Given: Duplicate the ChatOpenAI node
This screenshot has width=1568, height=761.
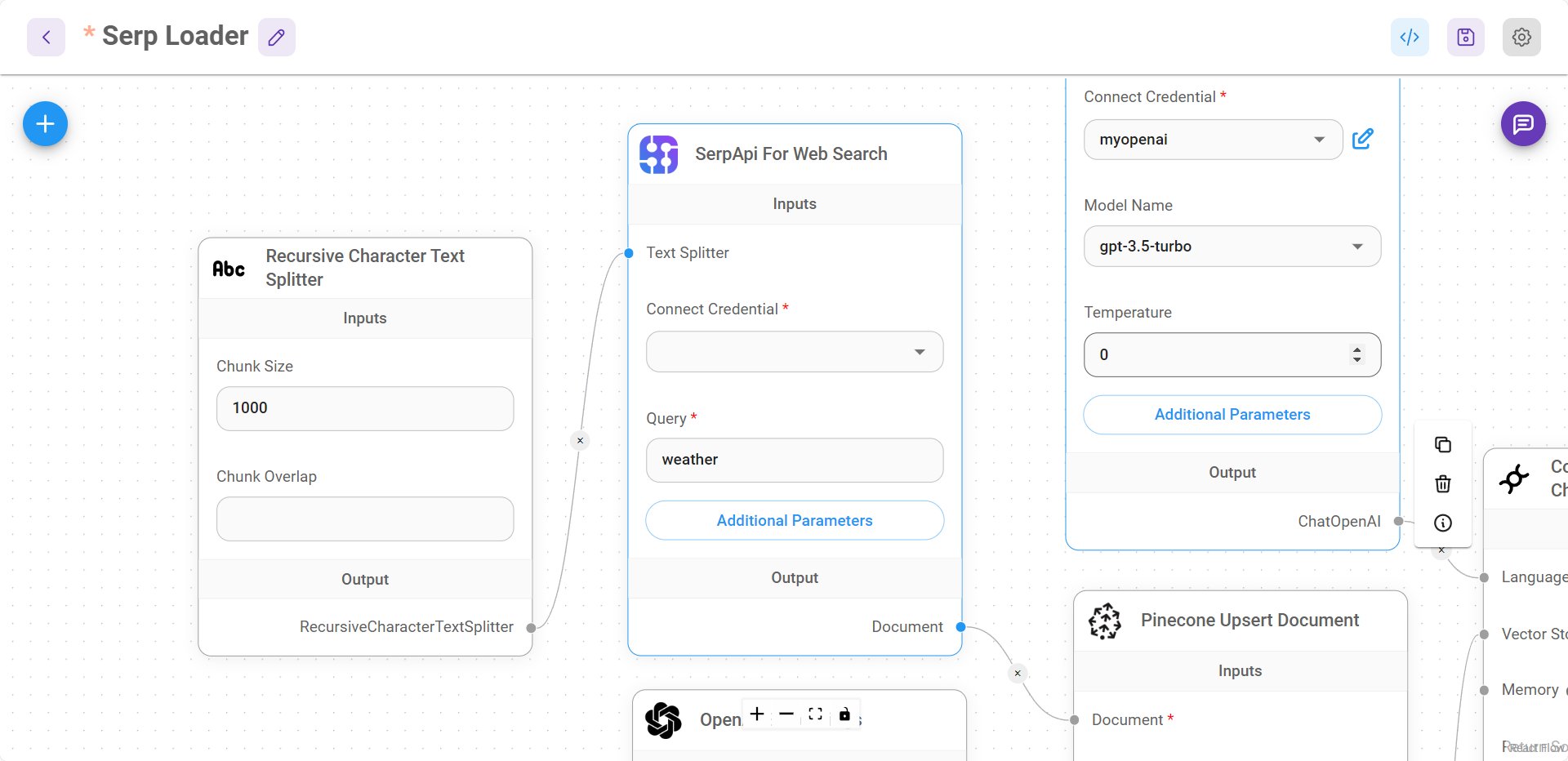Looking at the screenshot, I should click(1443, 444).
